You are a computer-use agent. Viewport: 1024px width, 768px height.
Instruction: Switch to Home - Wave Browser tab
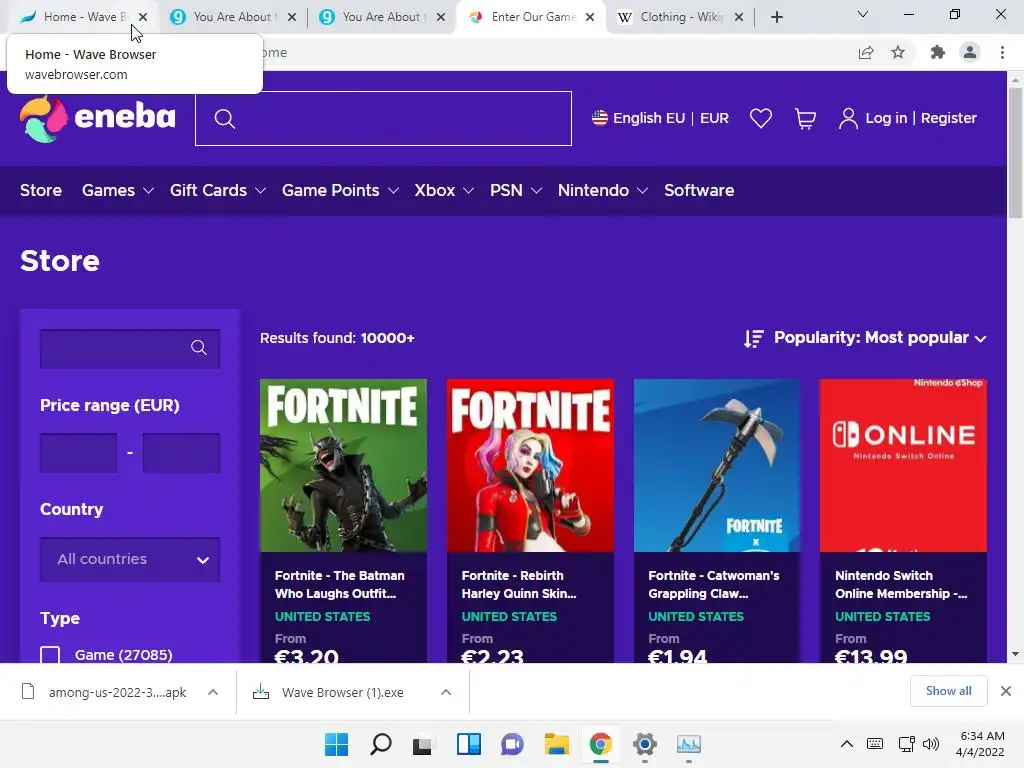77,17
